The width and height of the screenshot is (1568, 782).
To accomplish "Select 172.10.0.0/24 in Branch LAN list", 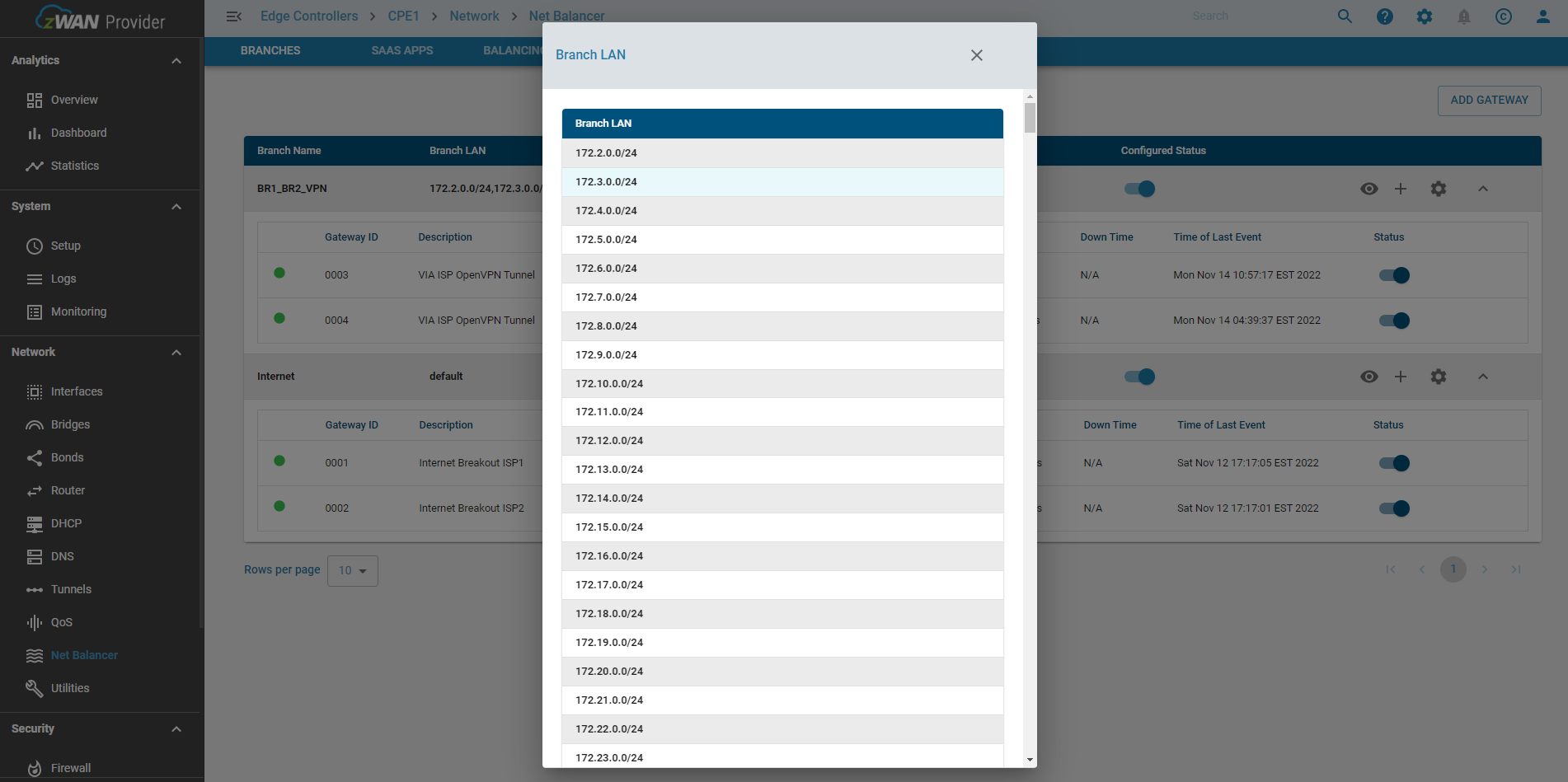I will (609, 383).
